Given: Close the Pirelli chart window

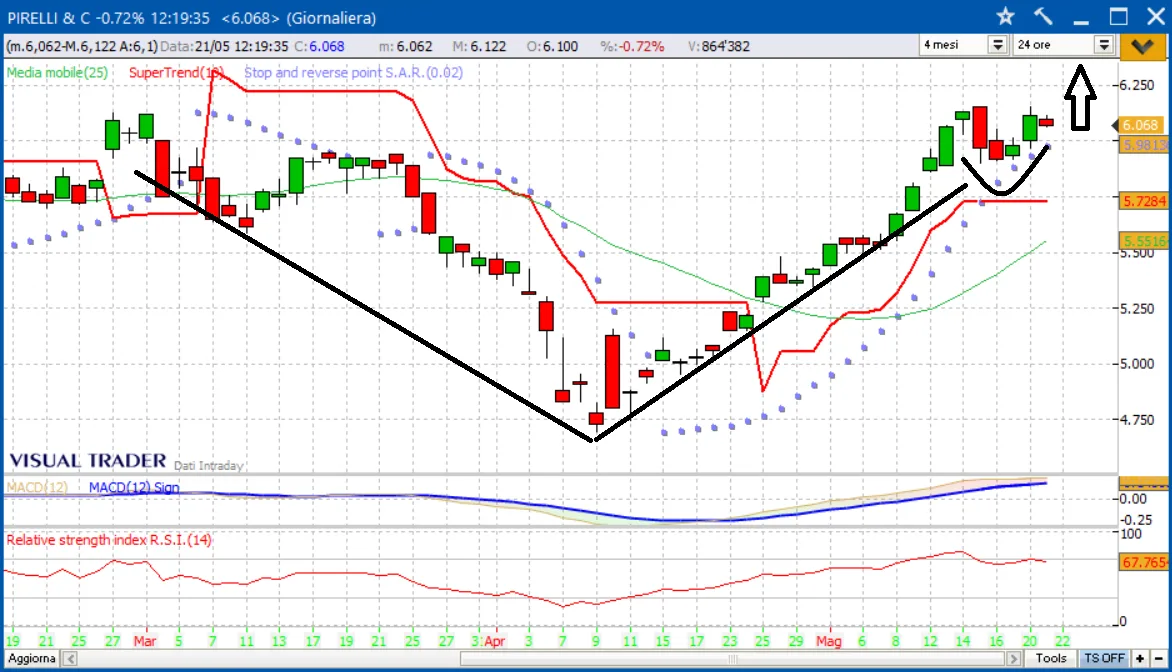Looking at the screenshot, I should [x=1156, y=16].
